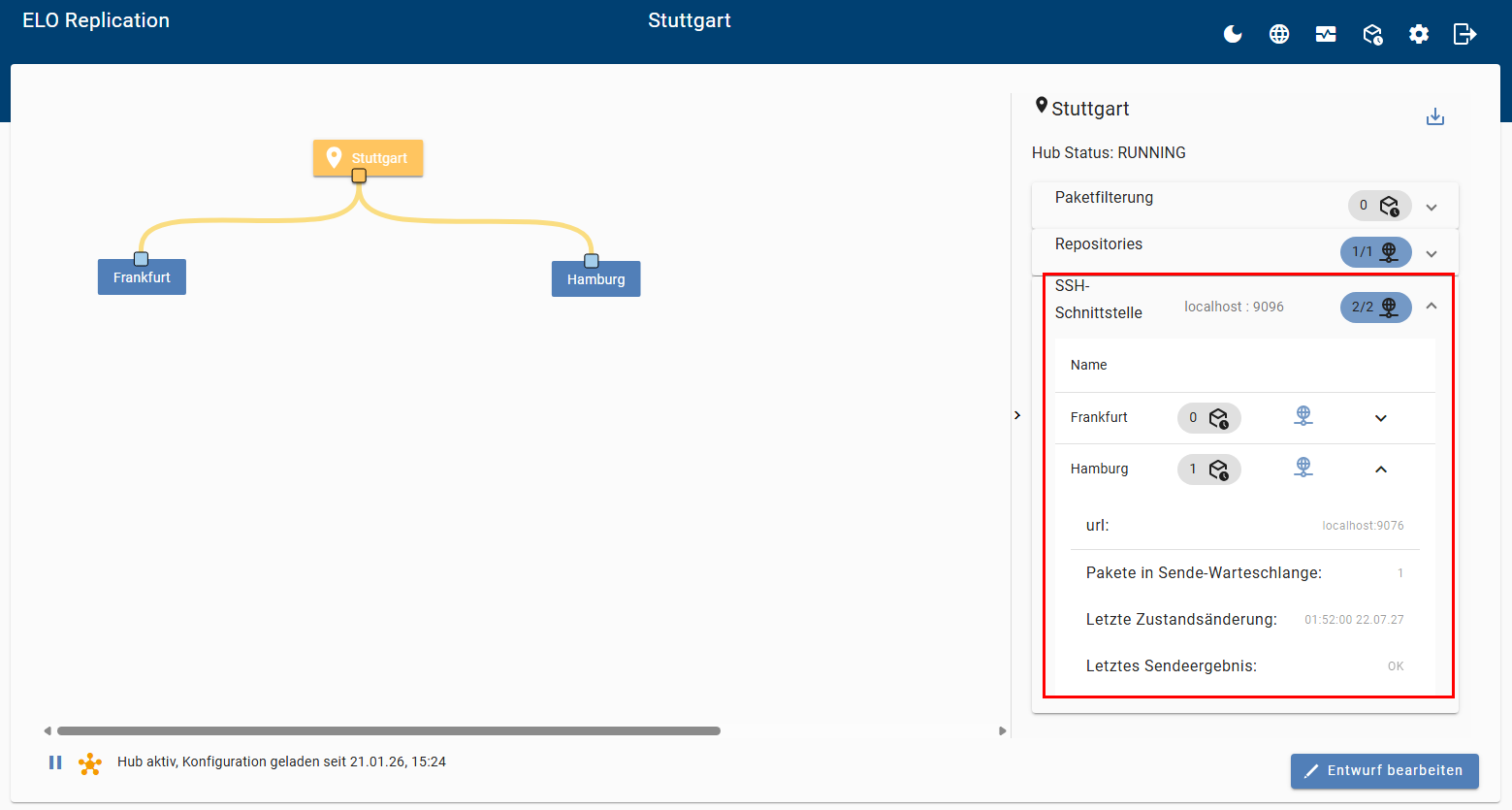Expand the Frankfurt entry details
The image size is (1512, 810).
click(x=1381, y=417)
